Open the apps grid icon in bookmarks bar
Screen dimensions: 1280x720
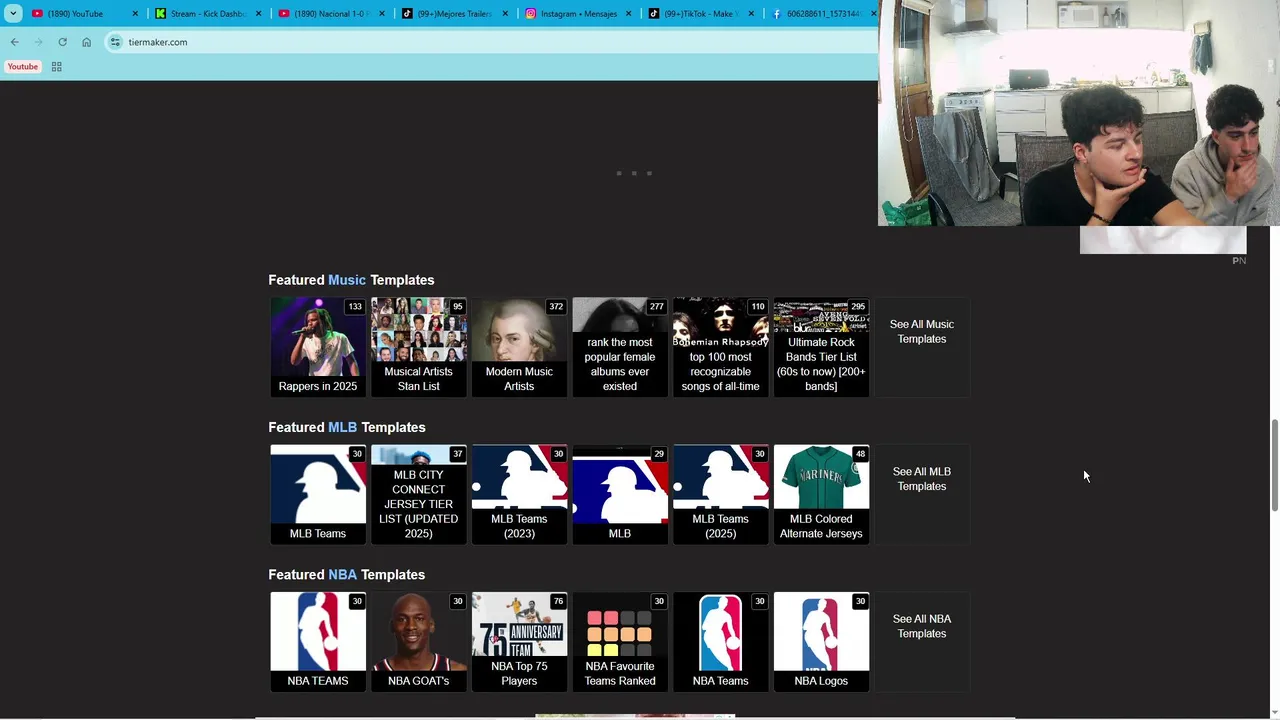click(56, 67)
